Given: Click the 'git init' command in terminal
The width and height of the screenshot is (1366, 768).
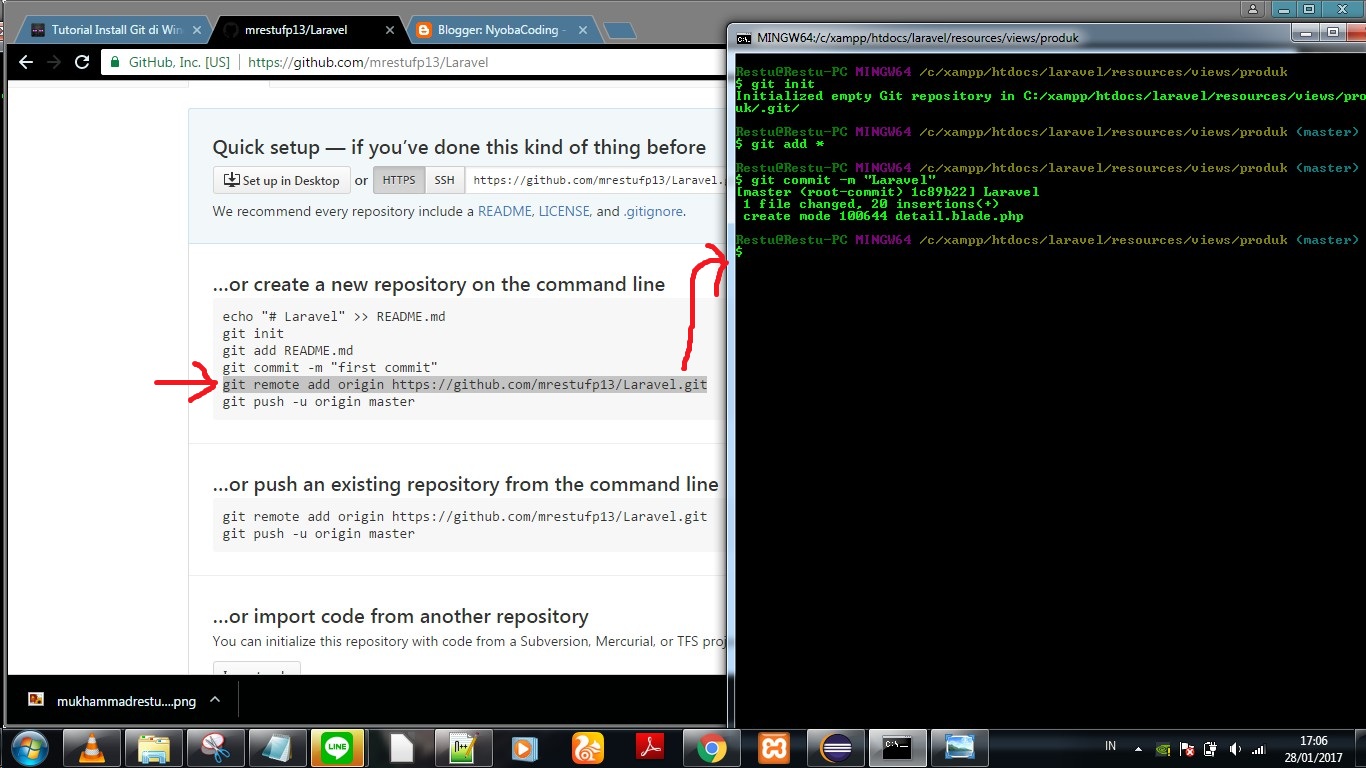Looking at the screenshot, I should tap(783, 84).
